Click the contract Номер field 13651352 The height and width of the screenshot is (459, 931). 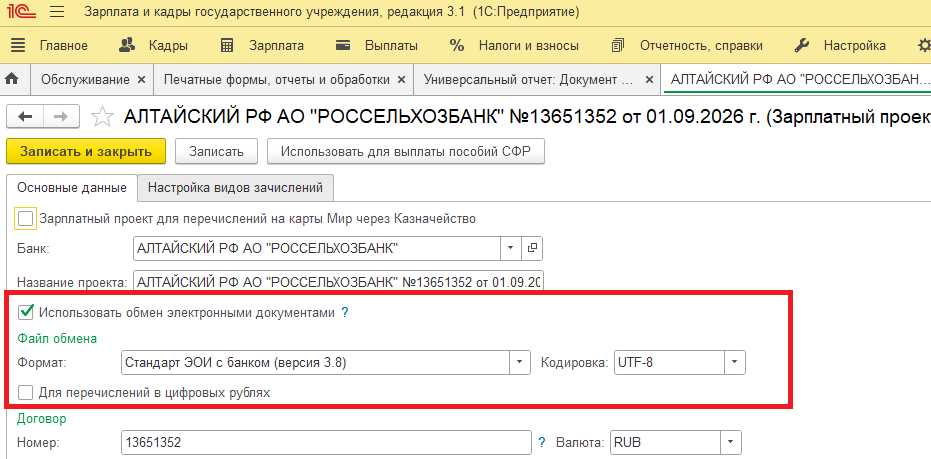point(326,442)
